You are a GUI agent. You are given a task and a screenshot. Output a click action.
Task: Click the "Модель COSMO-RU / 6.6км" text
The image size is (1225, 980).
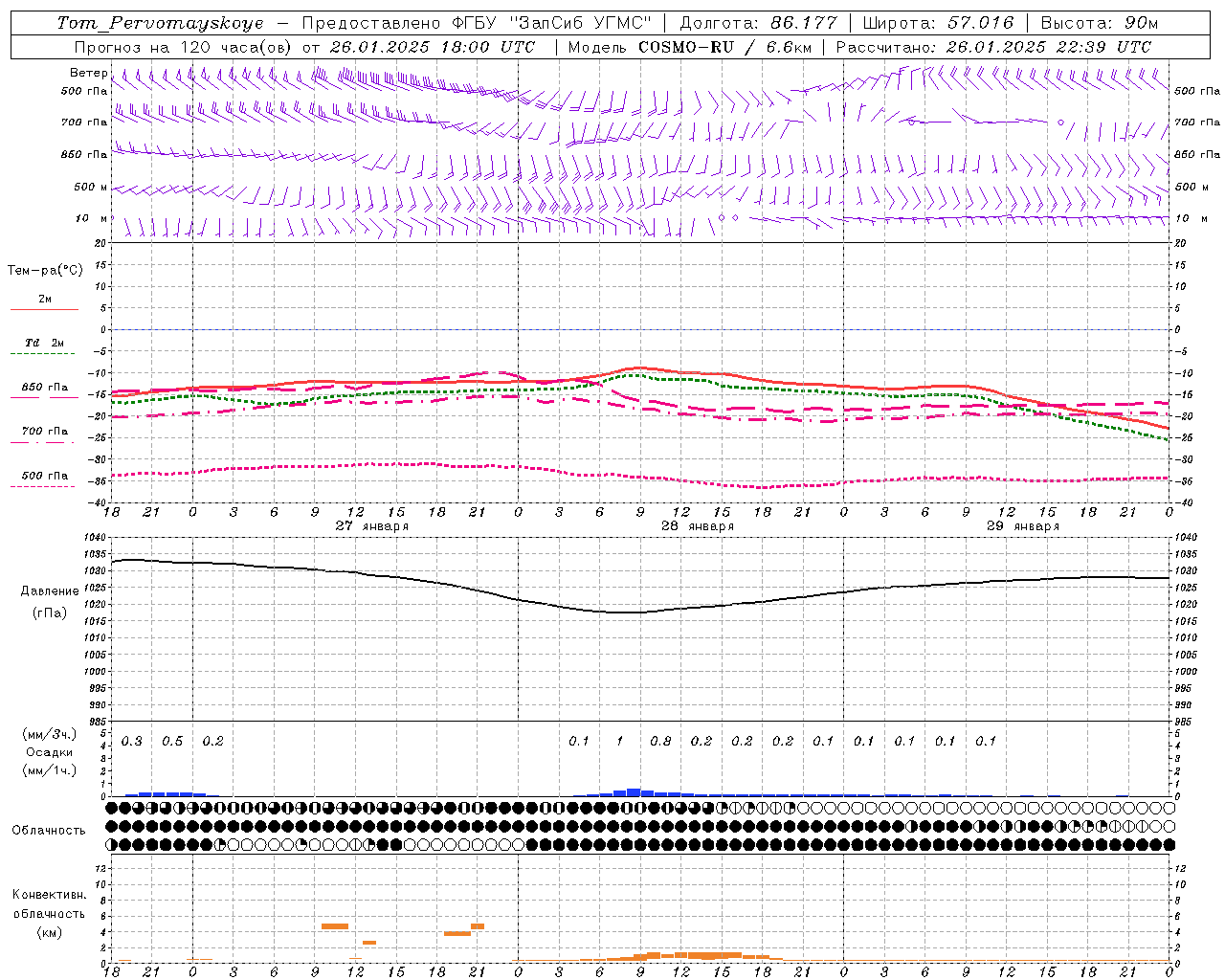pos(690,47)
